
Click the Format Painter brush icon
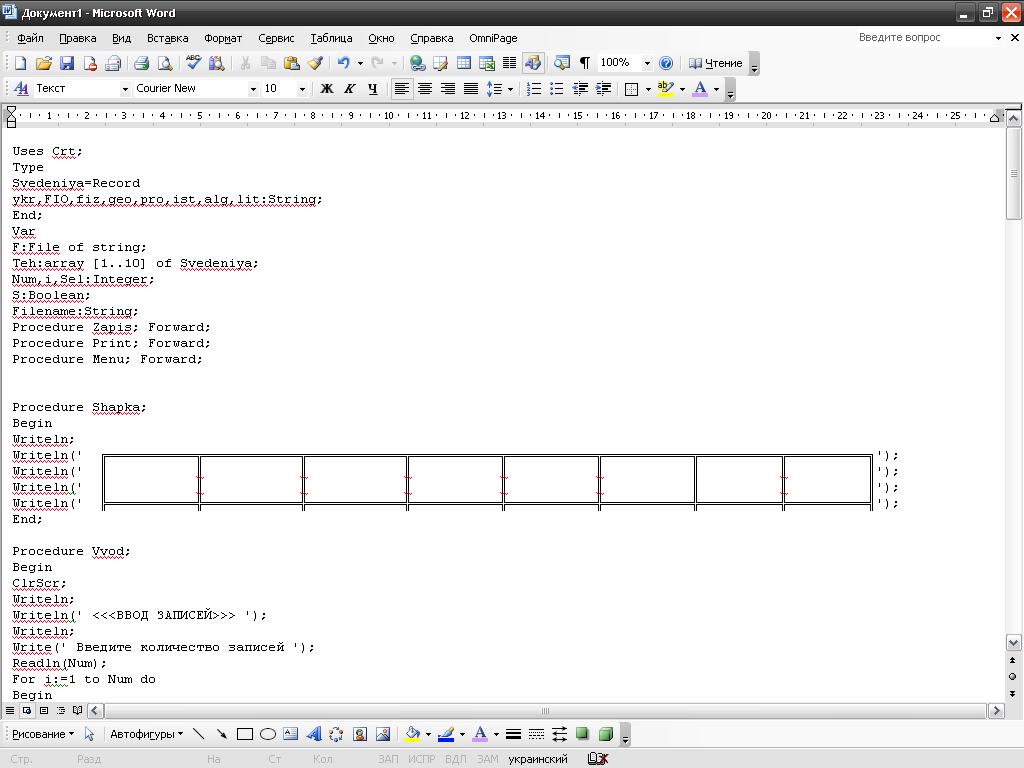click(x=315, y=63)
